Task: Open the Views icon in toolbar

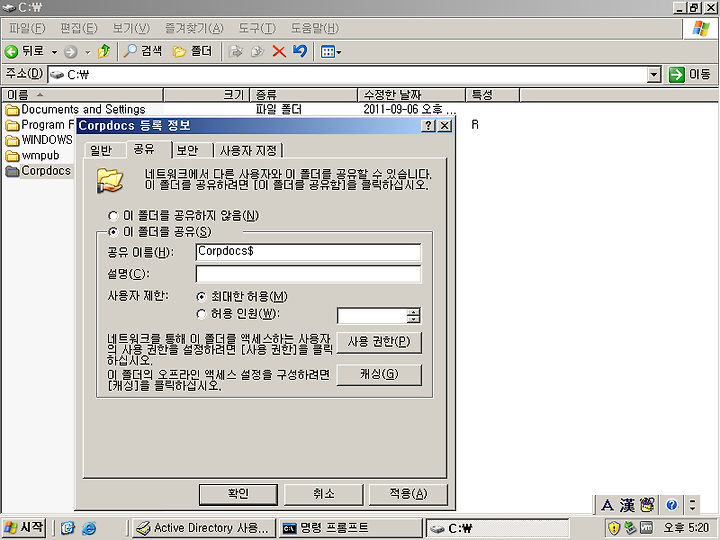Action: 328,51
